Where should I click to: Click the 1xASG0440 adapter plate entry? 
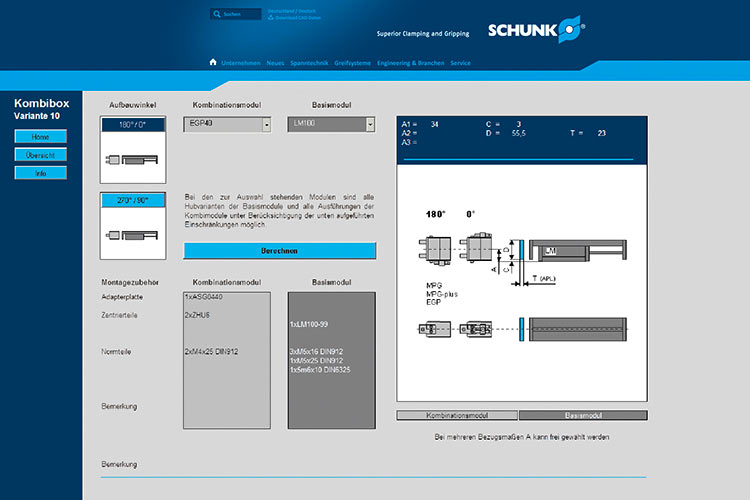(204, 297)
